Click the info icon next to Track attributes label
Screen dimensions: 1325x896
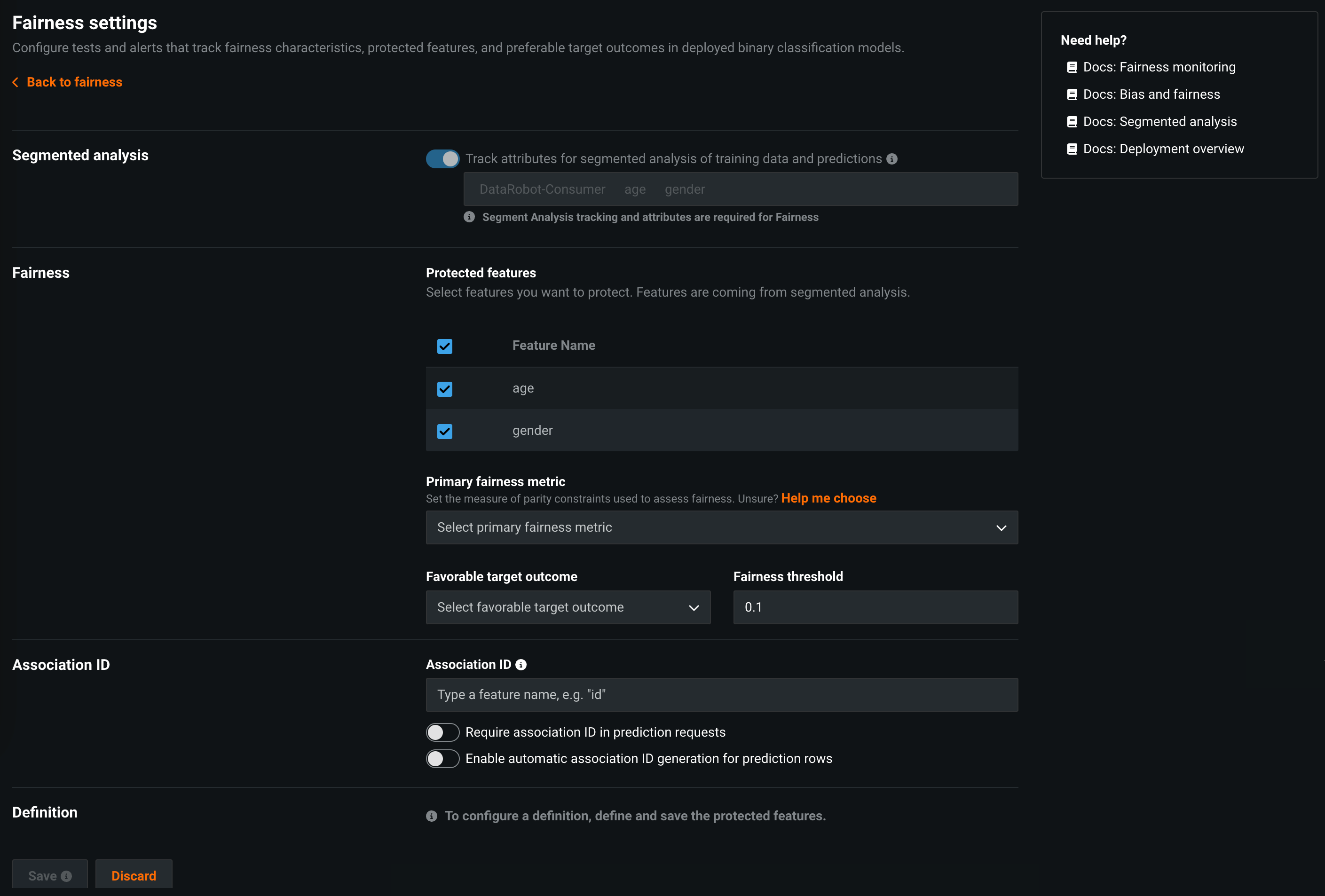tap(891, 159)
